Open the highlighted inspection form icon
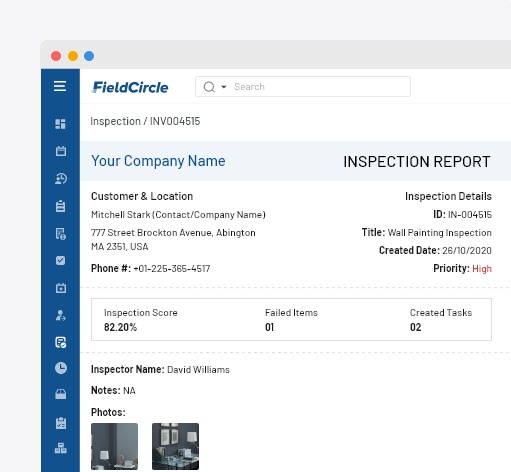The image size is (511, 472). (61, 342)
